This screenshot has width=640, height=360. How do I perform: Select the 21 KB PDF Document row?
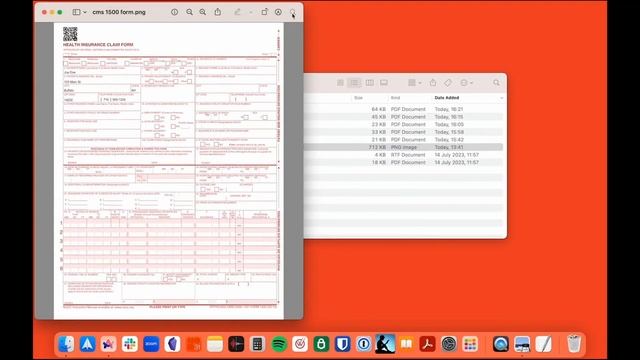(404, 140)
